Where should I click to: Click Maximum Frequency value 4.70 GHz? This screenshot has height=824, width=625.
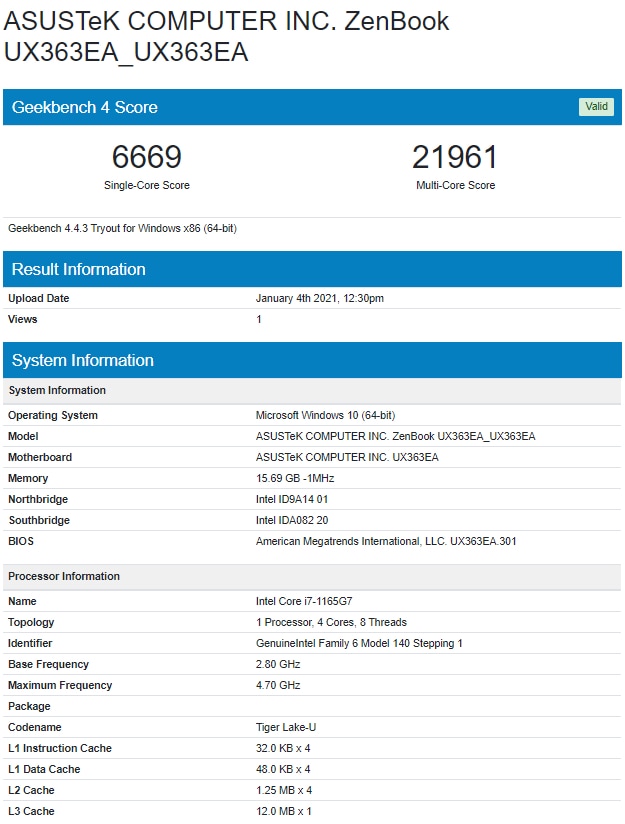[x=278, y=685]
